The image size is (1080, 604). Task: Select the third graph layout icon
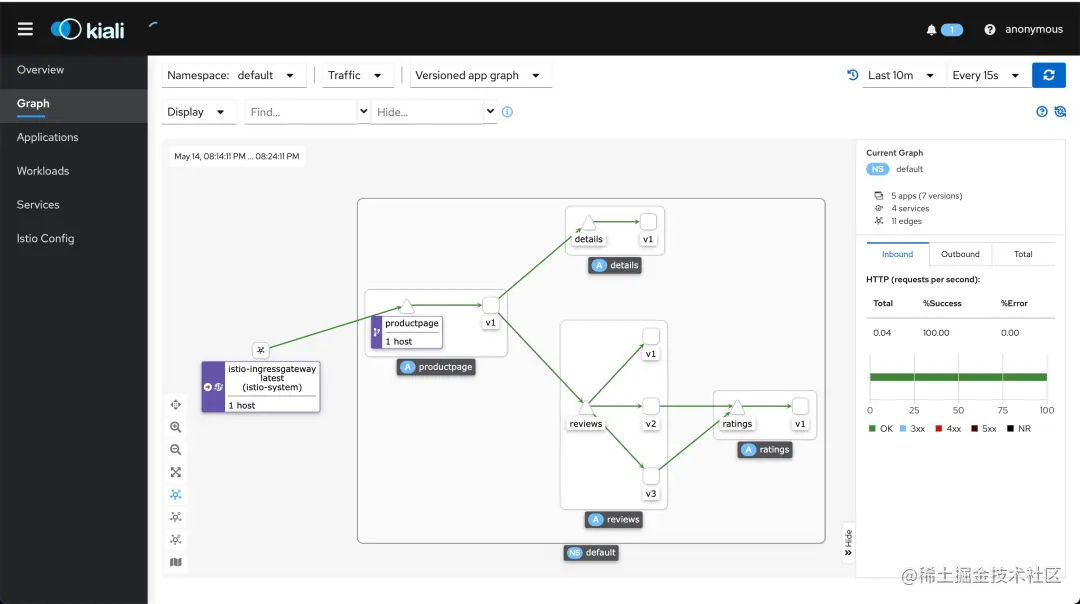coord(176,540)
